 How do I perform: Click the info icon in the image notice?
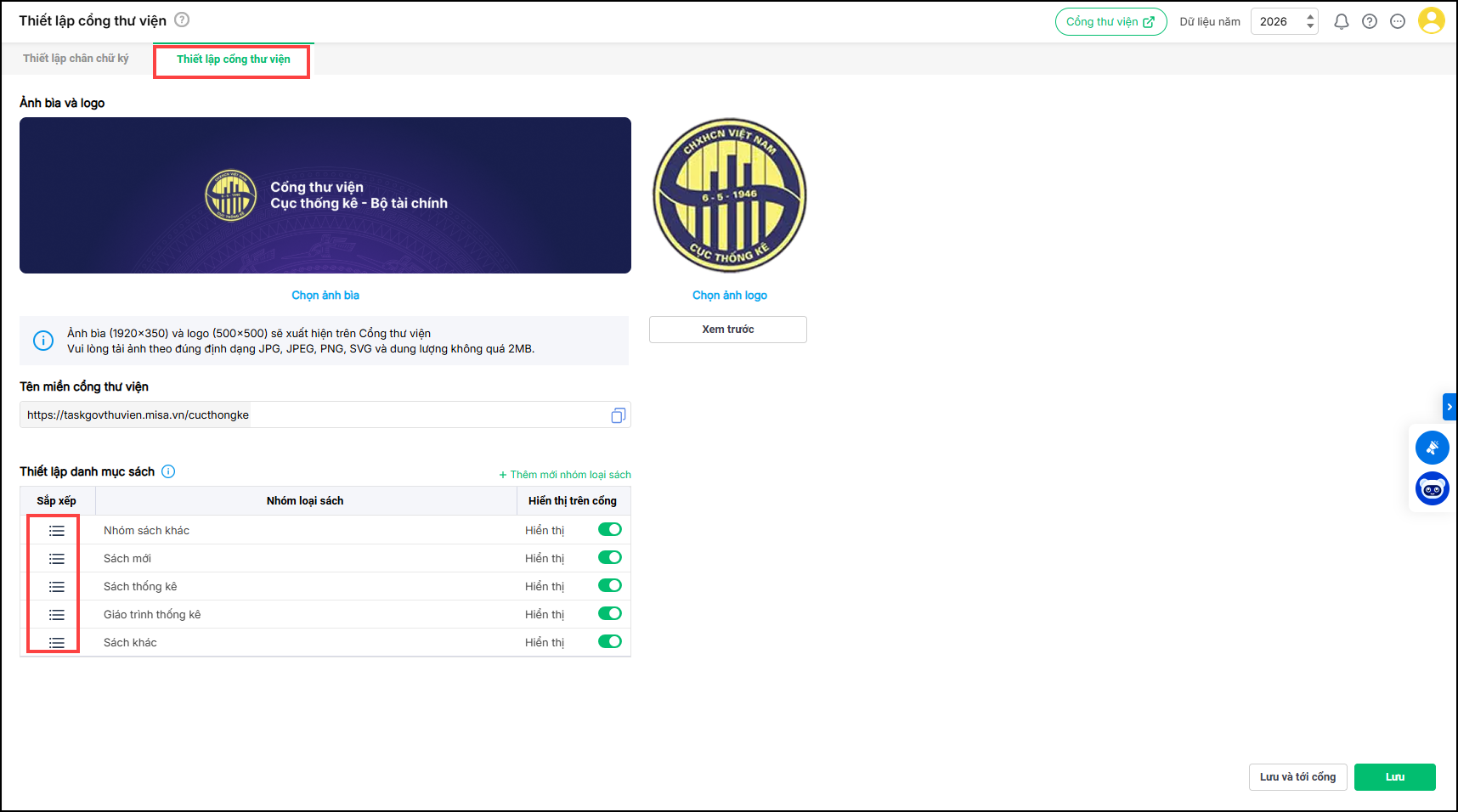pyautogui.click(x=43, y=341)
